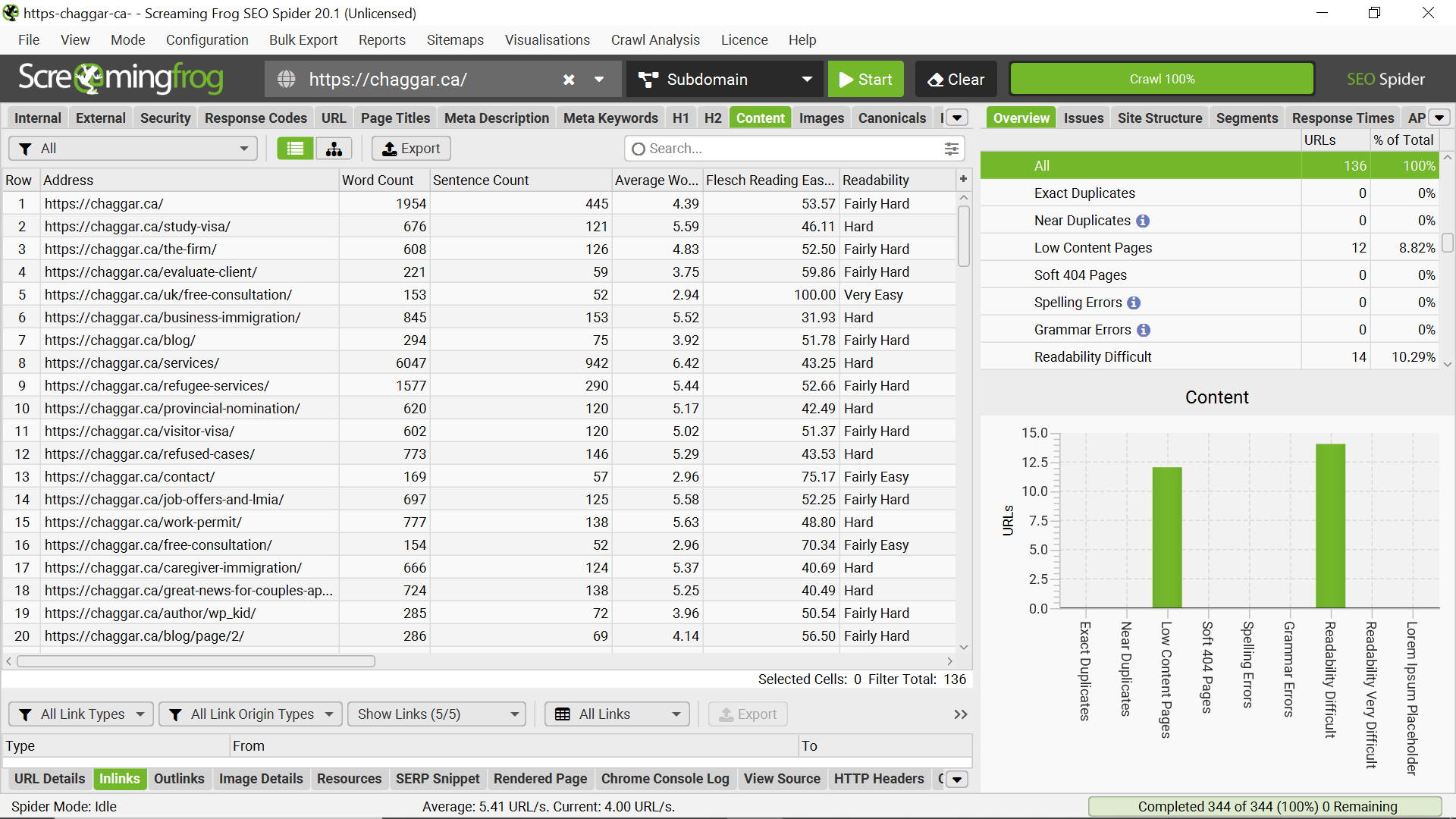Select the https://chaggar.ca/study-visa/ row

click(x=479, y=227)
